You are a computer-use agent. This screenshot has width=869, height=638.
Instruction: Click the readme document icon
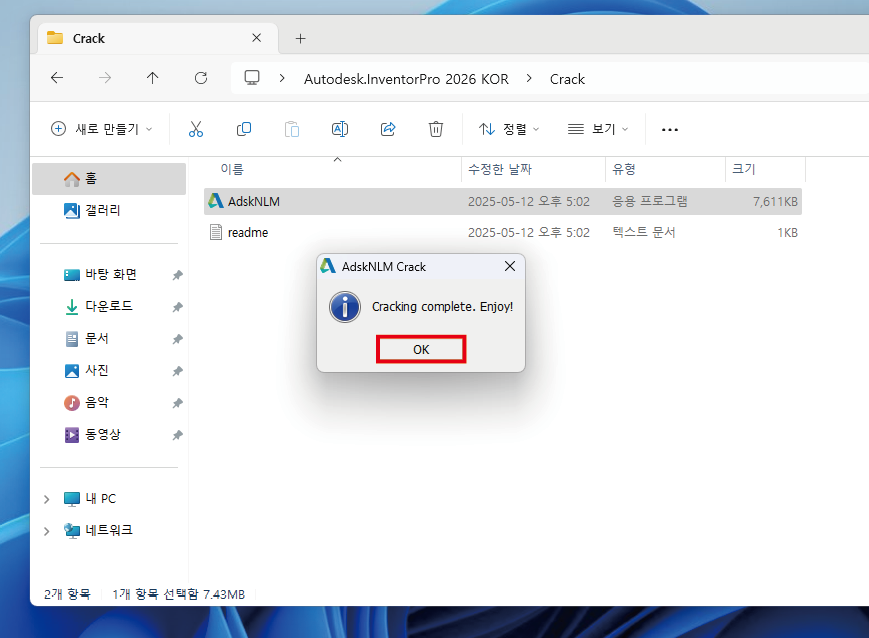pos(216,232)
